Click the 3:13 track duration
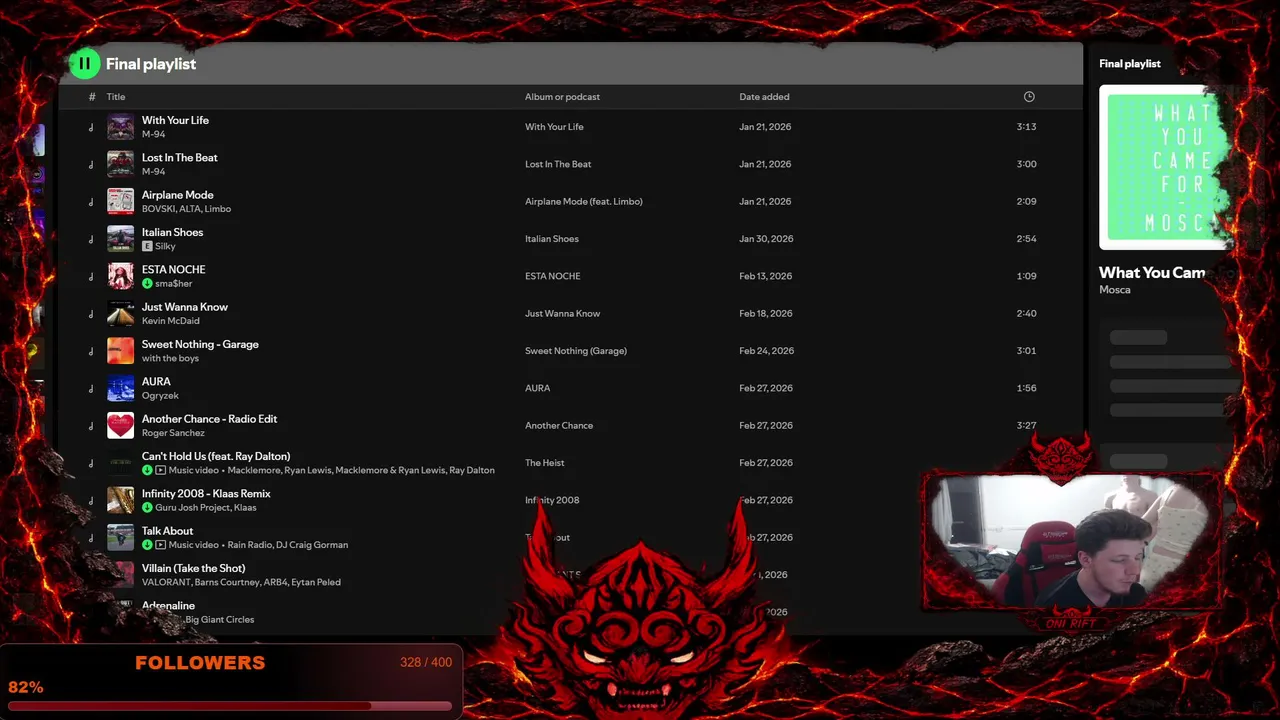This screenshot has height=720, width=1280. click(x=1026, y=127)
